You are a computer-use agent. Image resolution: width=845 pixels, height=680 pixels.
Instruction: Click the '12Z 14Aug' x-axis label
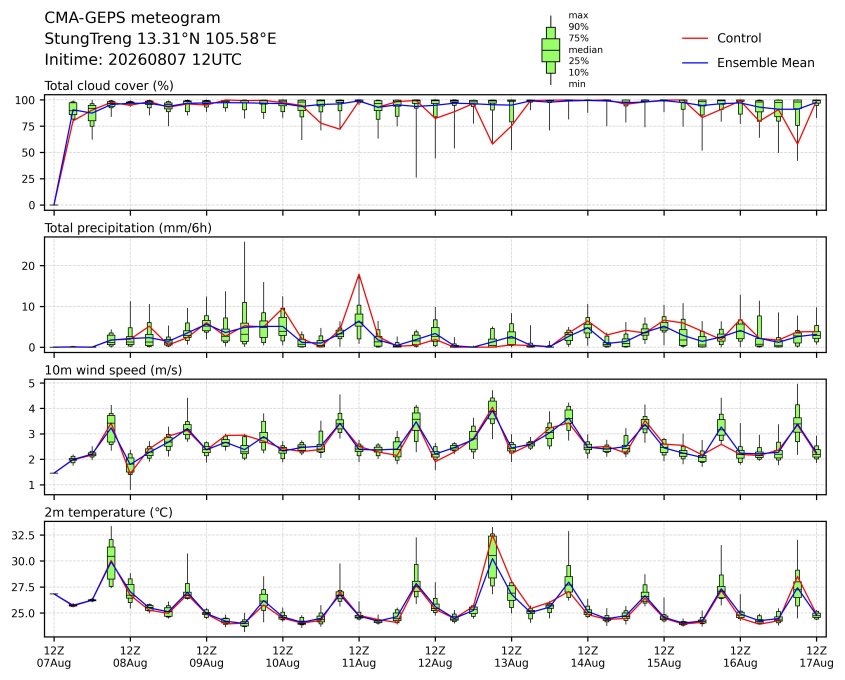click(588, 657)
